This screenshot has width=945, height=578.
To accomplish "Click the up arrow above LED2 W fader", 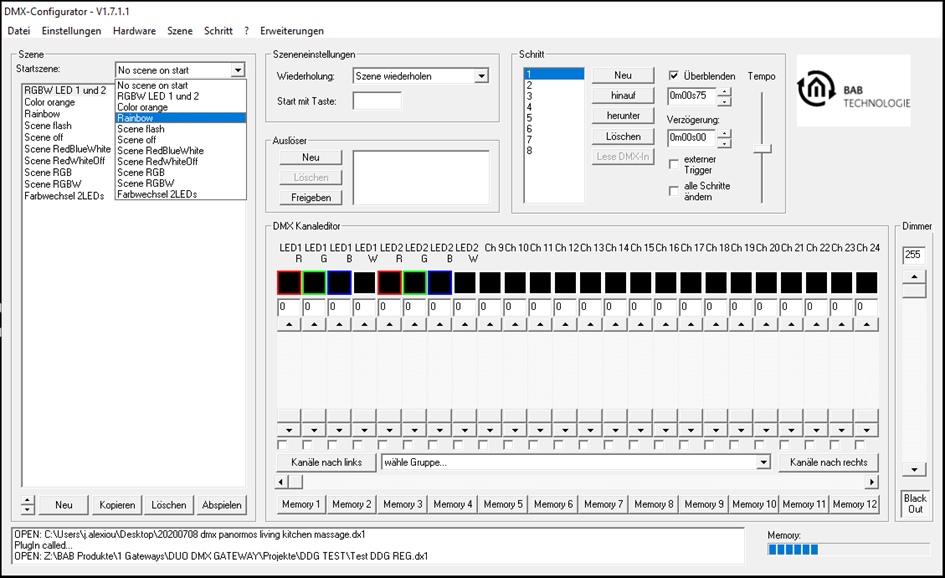I will click(x=465, y=324).
